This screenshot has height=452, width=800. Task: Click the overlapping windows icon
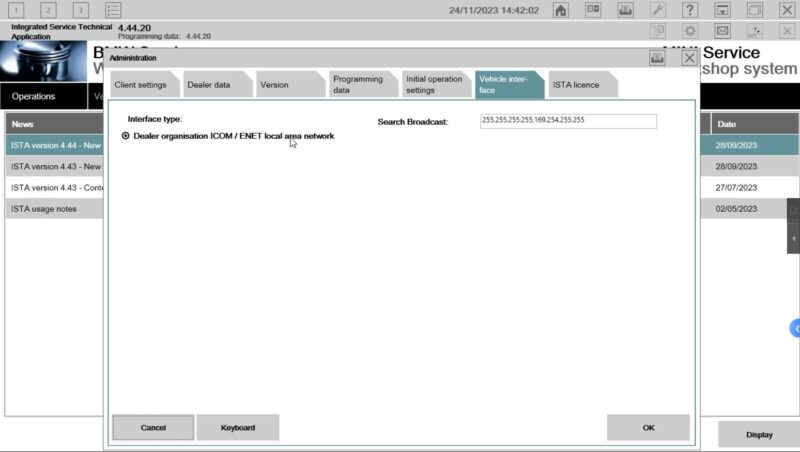point(755,10)
